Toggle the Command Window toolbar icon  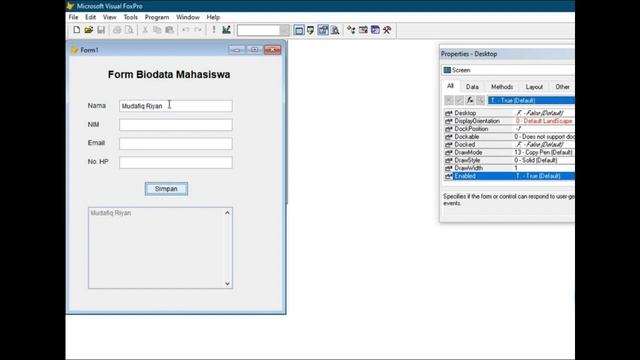point(299,30)
